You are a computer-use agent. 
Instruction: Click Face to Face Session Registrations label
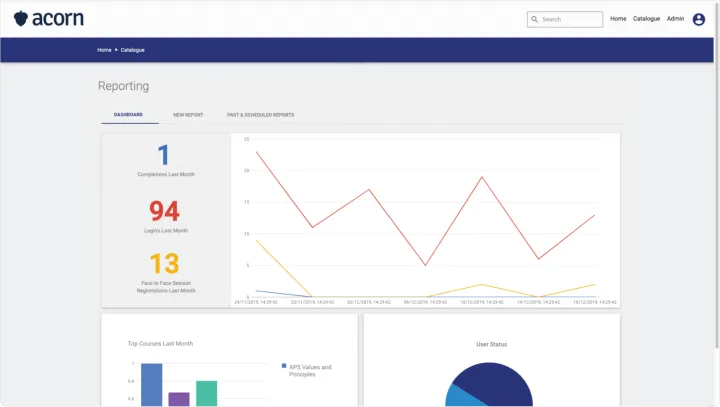click(166, 287)
